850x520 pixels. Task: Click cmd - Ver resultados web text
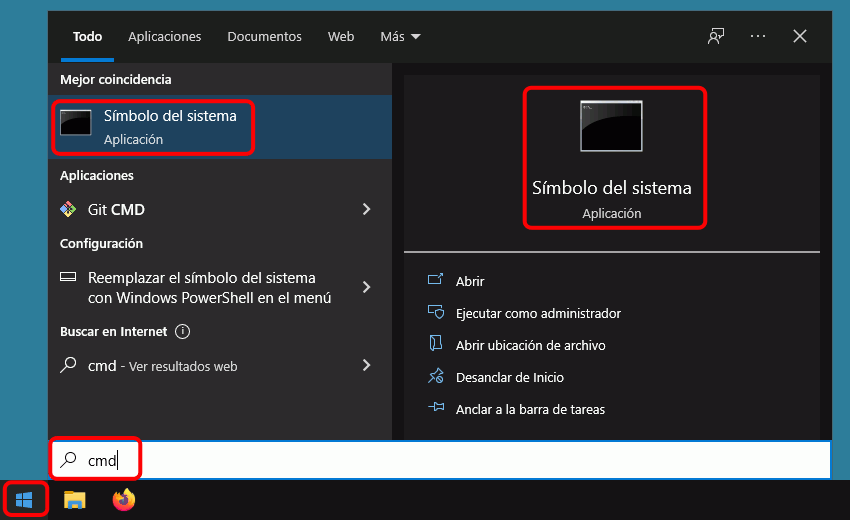tap(163, 366)
